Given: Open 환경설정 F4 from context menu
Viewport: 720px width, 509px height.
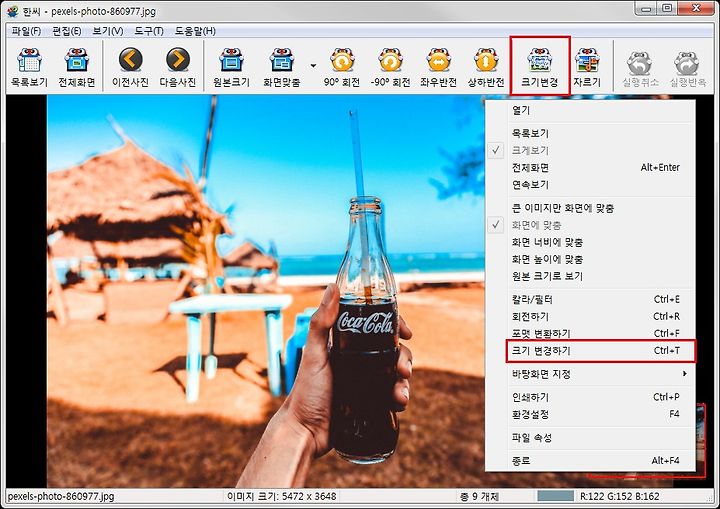Looking at the screenshot, I should click(x=590, y=414).
